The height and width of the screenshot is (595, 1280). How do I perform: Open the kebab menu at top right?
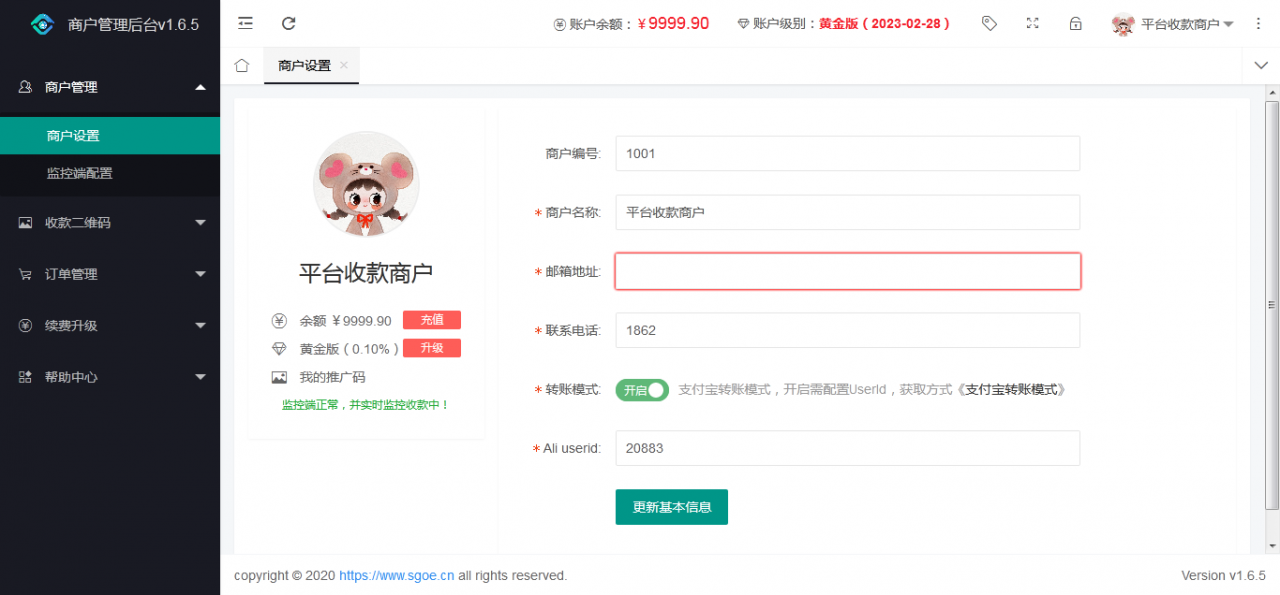[1258, 22]
